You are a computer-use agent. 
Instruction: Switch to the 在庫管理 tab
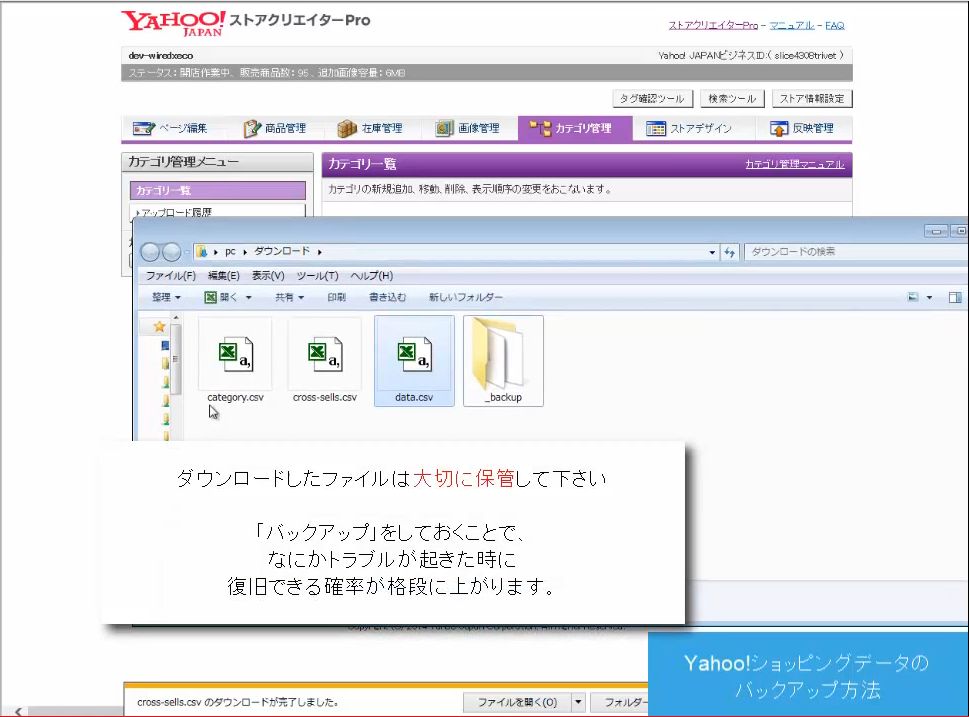[x=370, y=129]
